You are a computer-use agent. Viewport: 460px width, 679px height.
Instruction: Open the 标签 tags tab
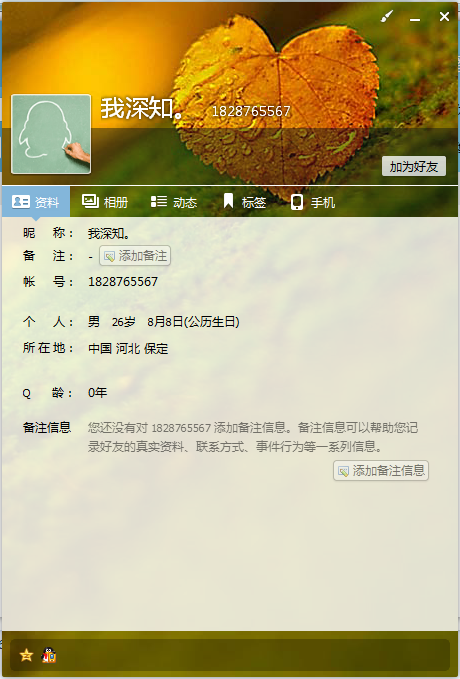pos(244,202)
